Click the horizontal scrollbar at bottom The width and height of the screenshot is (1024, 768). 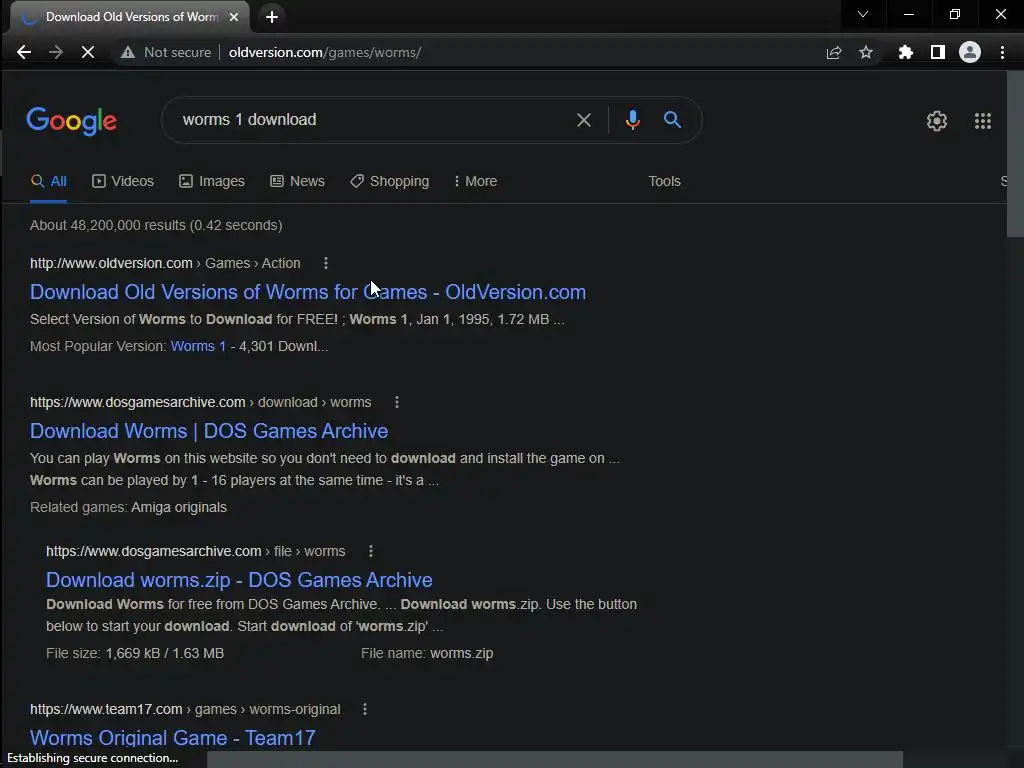(x=555, y=760)
